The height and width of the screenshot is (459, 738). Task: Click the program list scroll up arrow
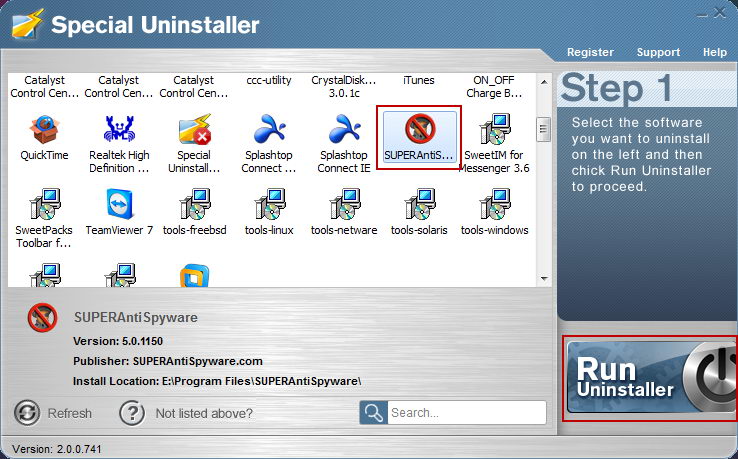pyautogui.click(x=544, y=82)
